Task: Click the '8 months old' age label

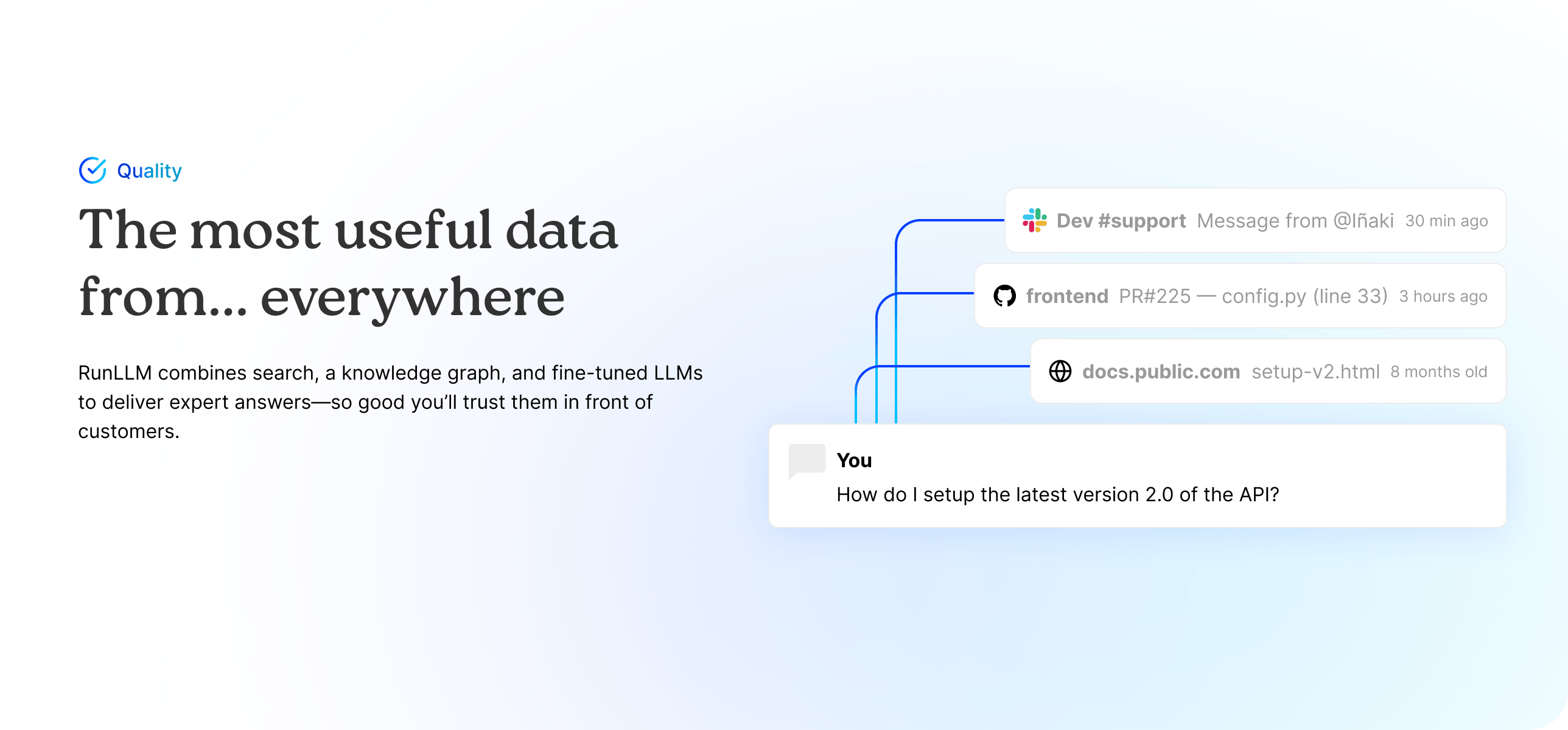Action: [1439, 372]
